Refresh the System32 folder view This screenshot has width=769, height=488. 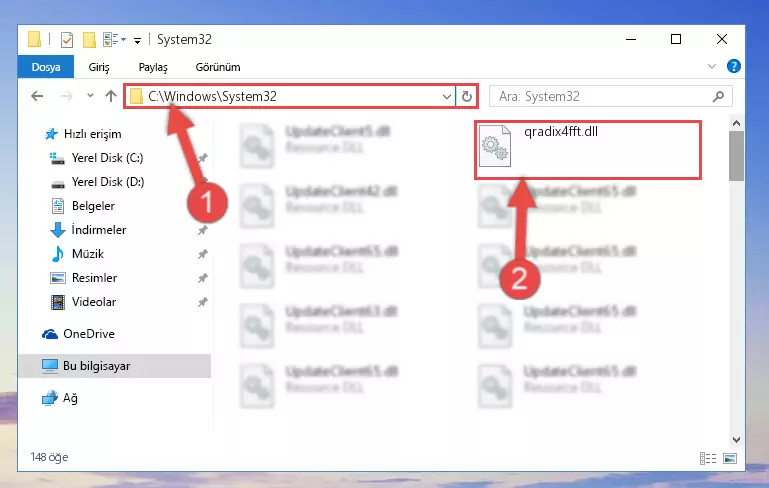click(466, 96)
